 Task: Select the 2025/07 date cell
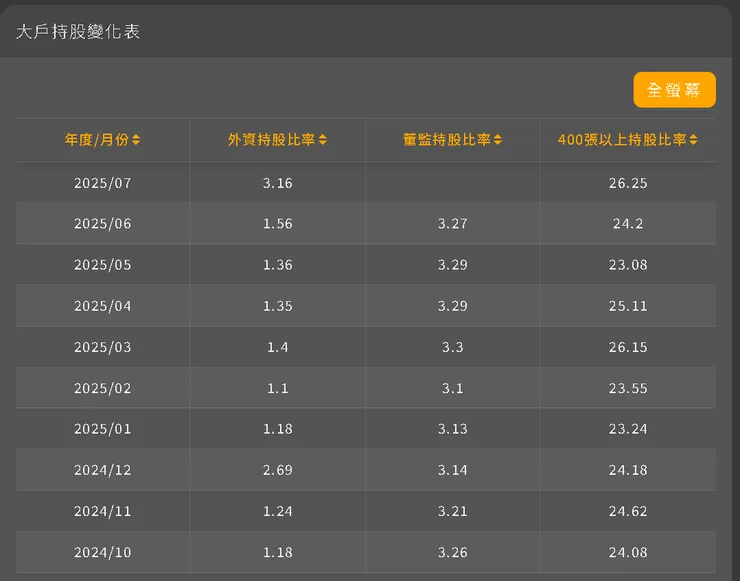point(102,183)
